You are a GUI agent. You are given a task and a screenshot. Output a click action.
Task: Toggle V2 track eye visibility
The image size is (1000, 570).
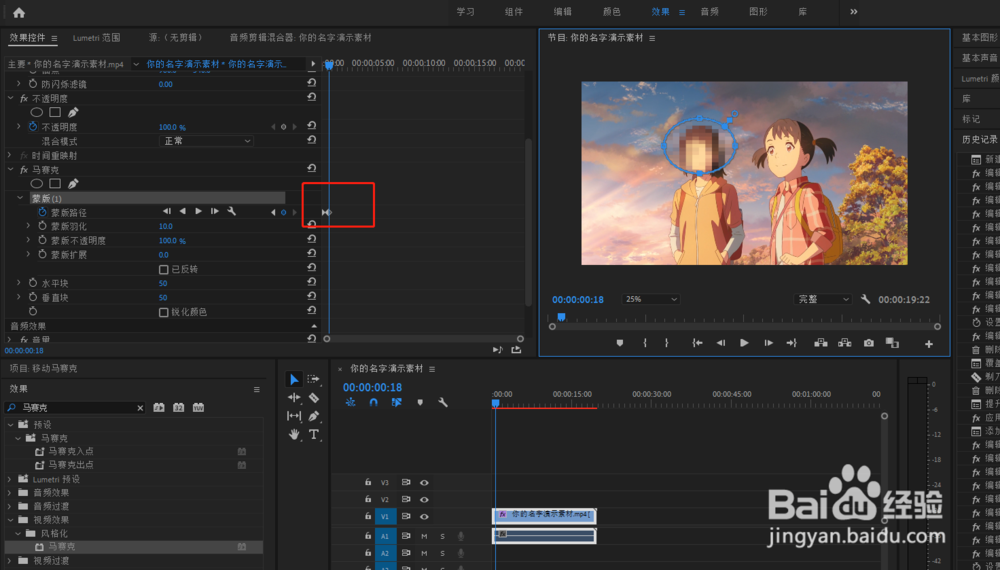(x=424, y=499)
